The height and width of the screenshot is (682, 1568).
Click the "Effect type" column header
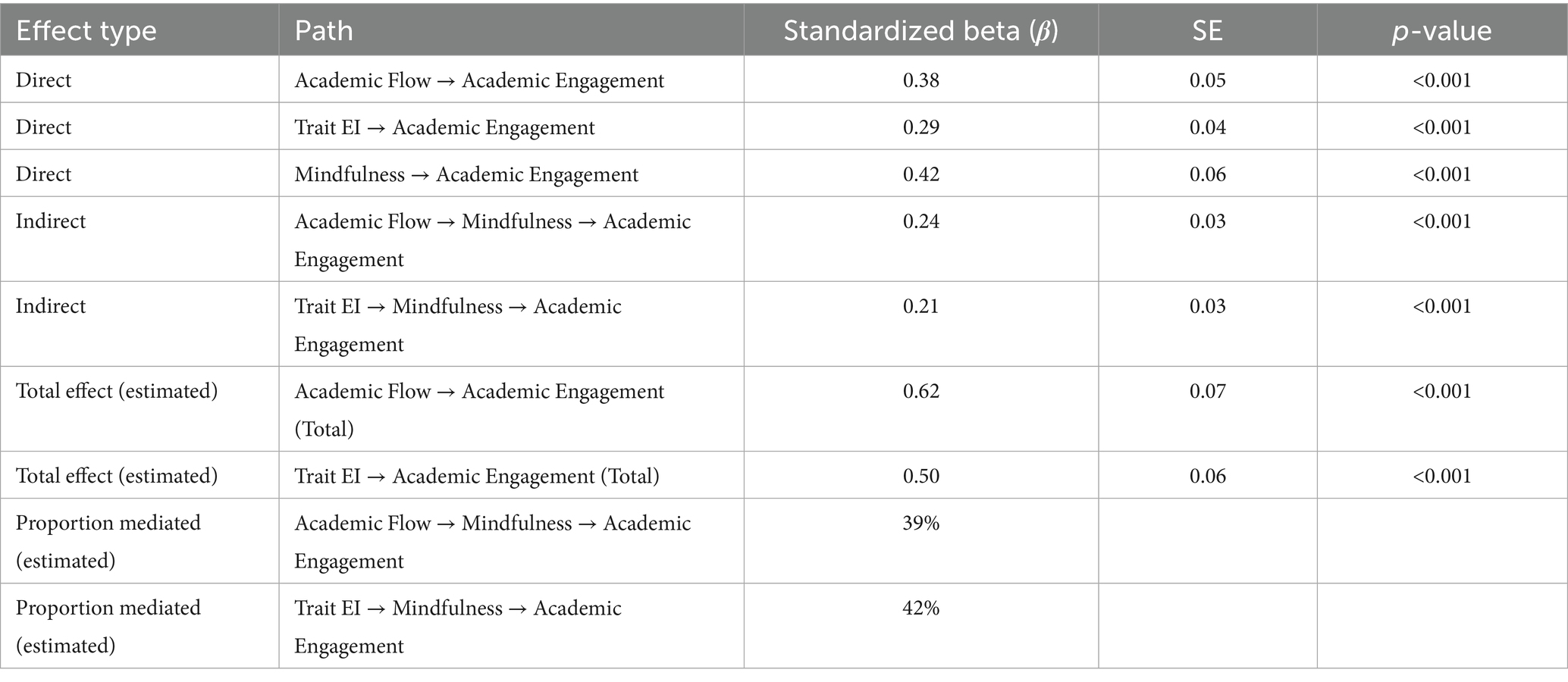point(86,31)
